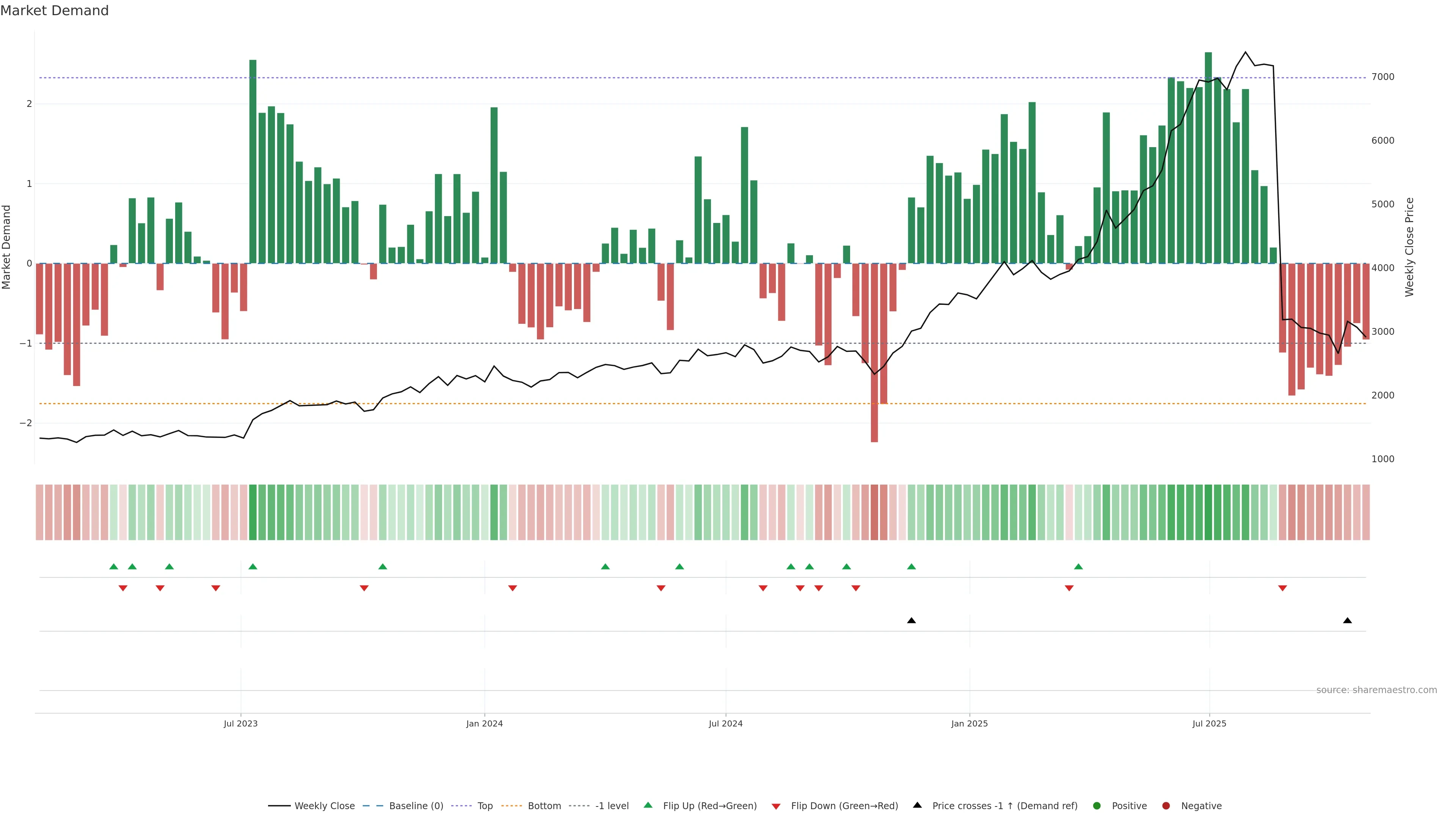Click the last black price-cross marker near late 2025
The image size is (1456, 819).
coord(1348,621)
